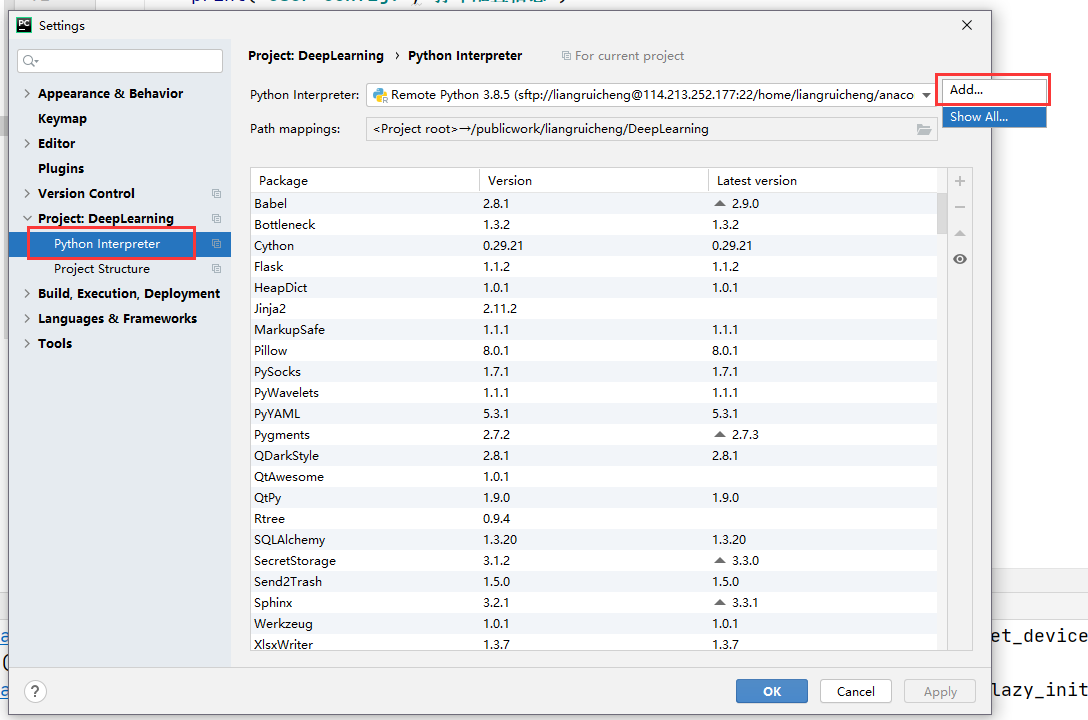The image size is (1088, 720).
Task: Toggle the show early releases eye icon
Action: (960, 259)
